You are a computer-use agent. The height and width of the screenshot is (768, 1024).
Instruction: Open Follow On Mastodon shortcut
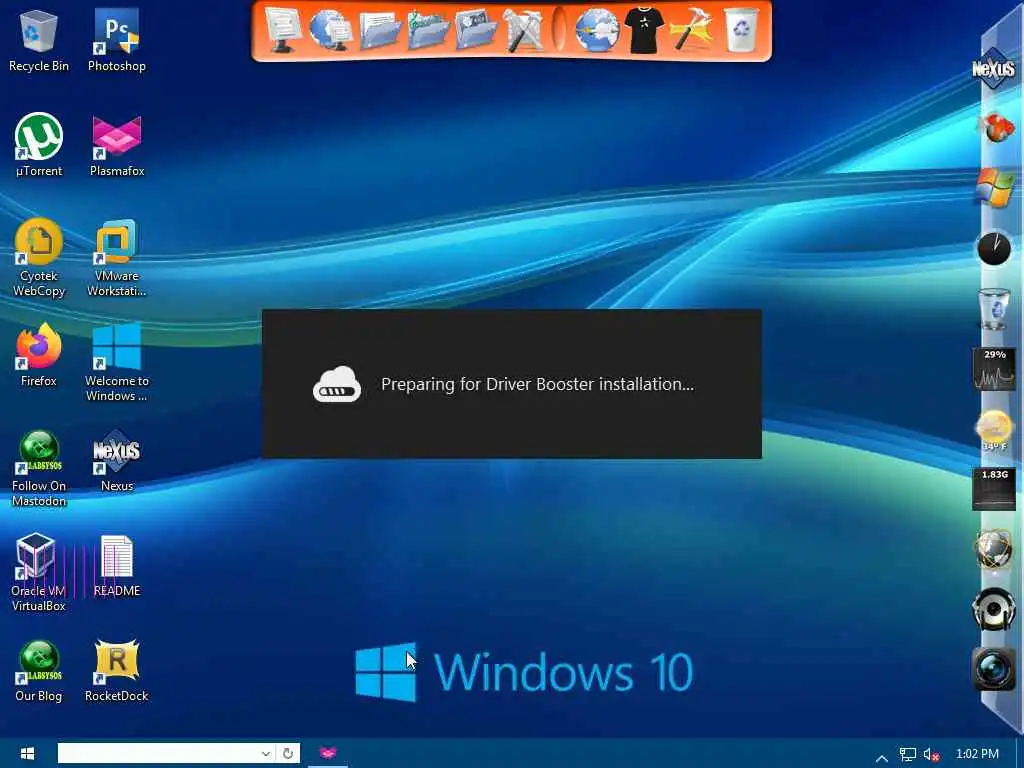(x=39, y=468)
